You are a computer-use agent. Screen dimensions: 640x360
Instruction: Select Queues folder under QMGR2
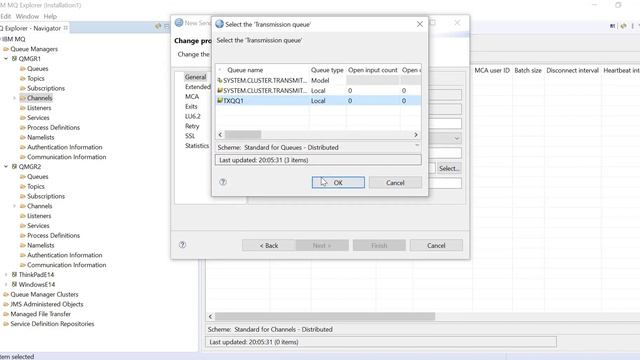[38, 176]
